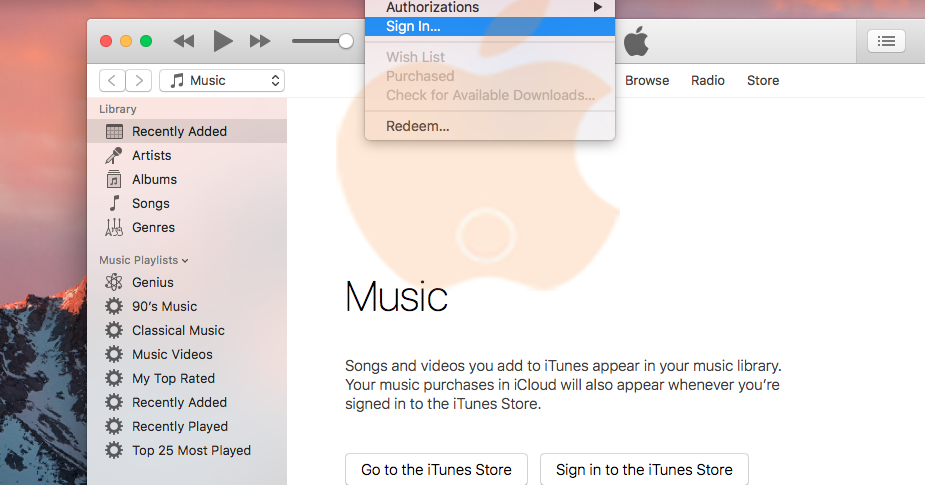Switch to the Radio tab
The image size is (925, 485).
click(708, 80)
